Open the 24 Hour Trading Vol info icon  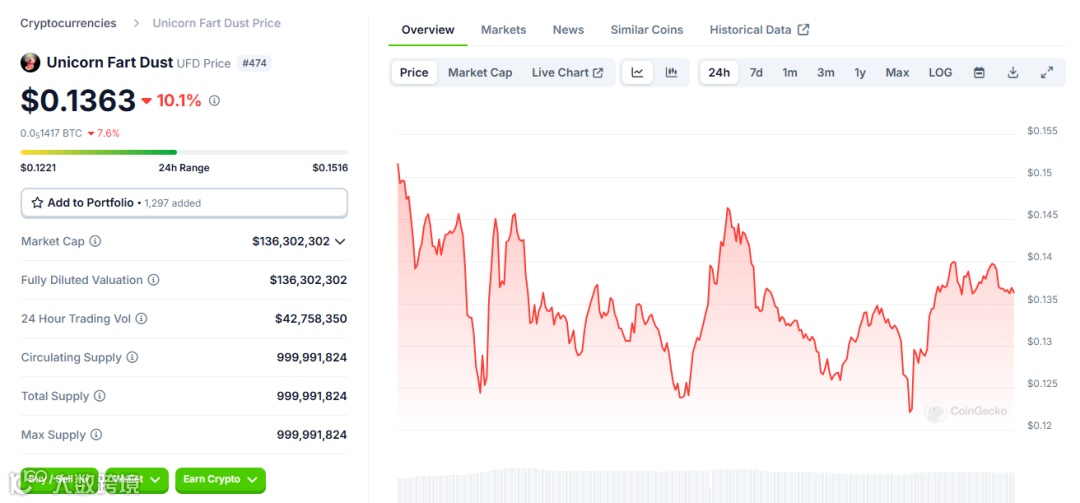coord(141,318)
